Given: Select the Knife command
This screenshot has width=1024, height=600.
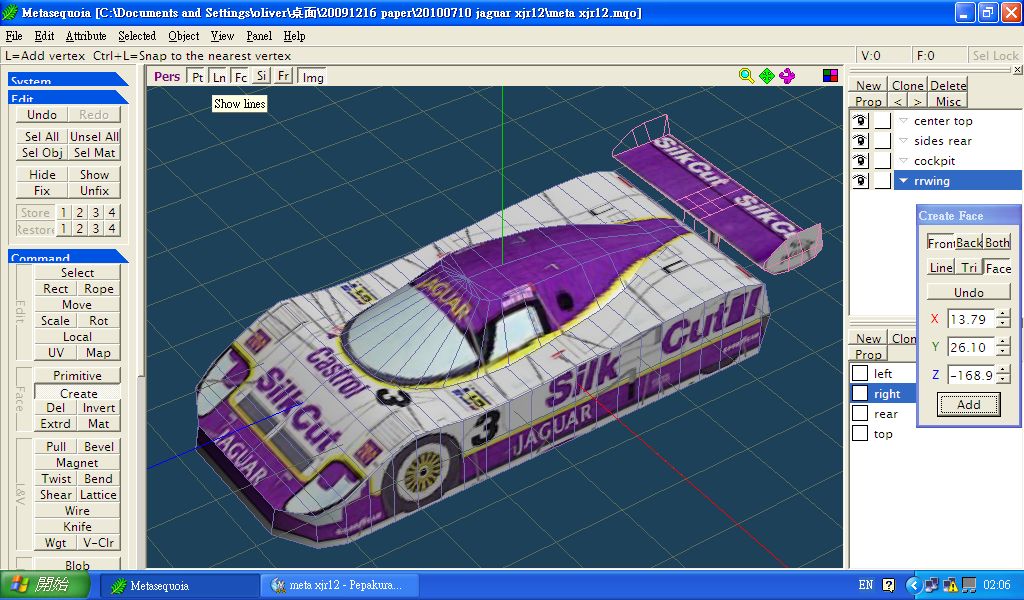Looking at the screenshot, I should tap(77, 526).
